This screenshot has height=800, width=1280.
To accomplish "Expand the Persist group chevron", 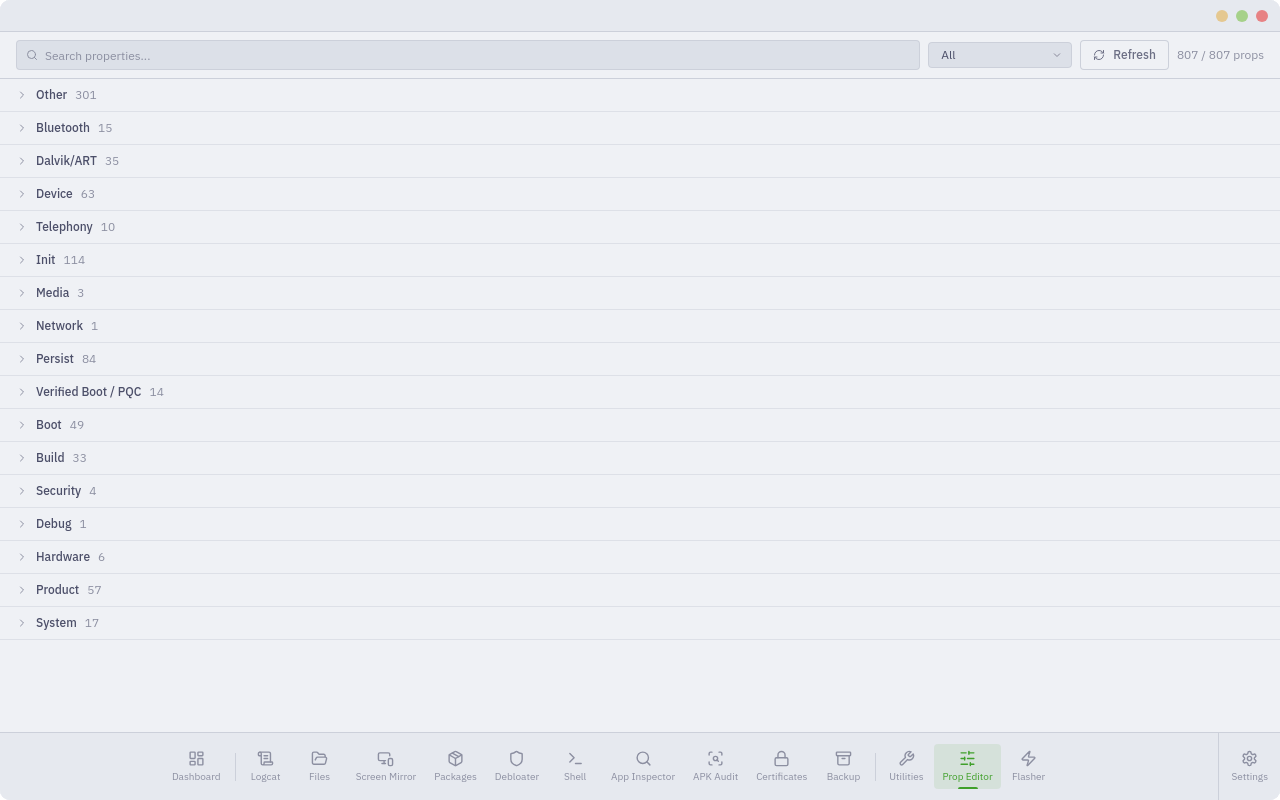I will point(22,359).
